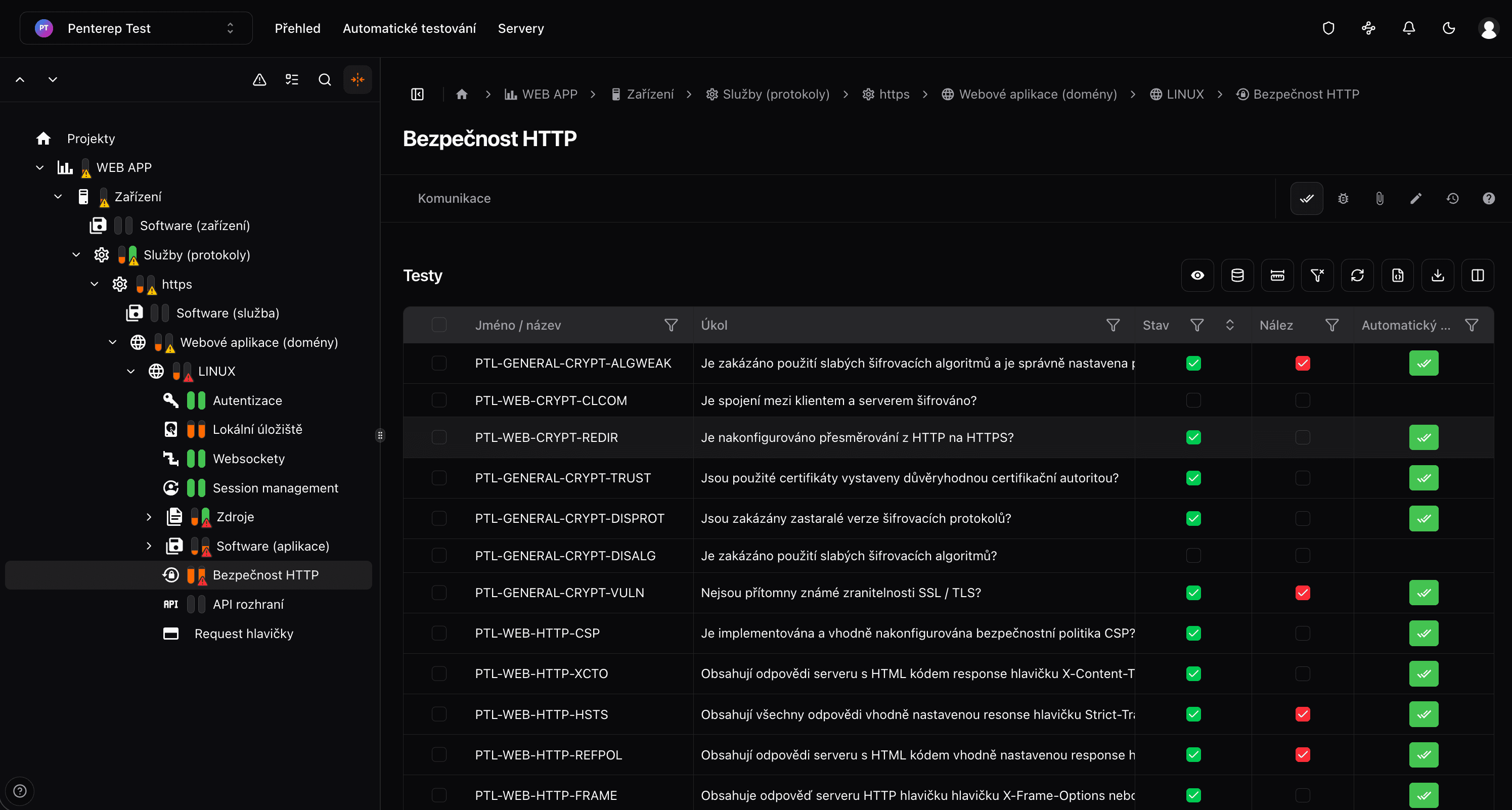The width and height of the screenshot is (1512, 810).
Task: Open the Automatické testování menu
Action: click(409, 28)
